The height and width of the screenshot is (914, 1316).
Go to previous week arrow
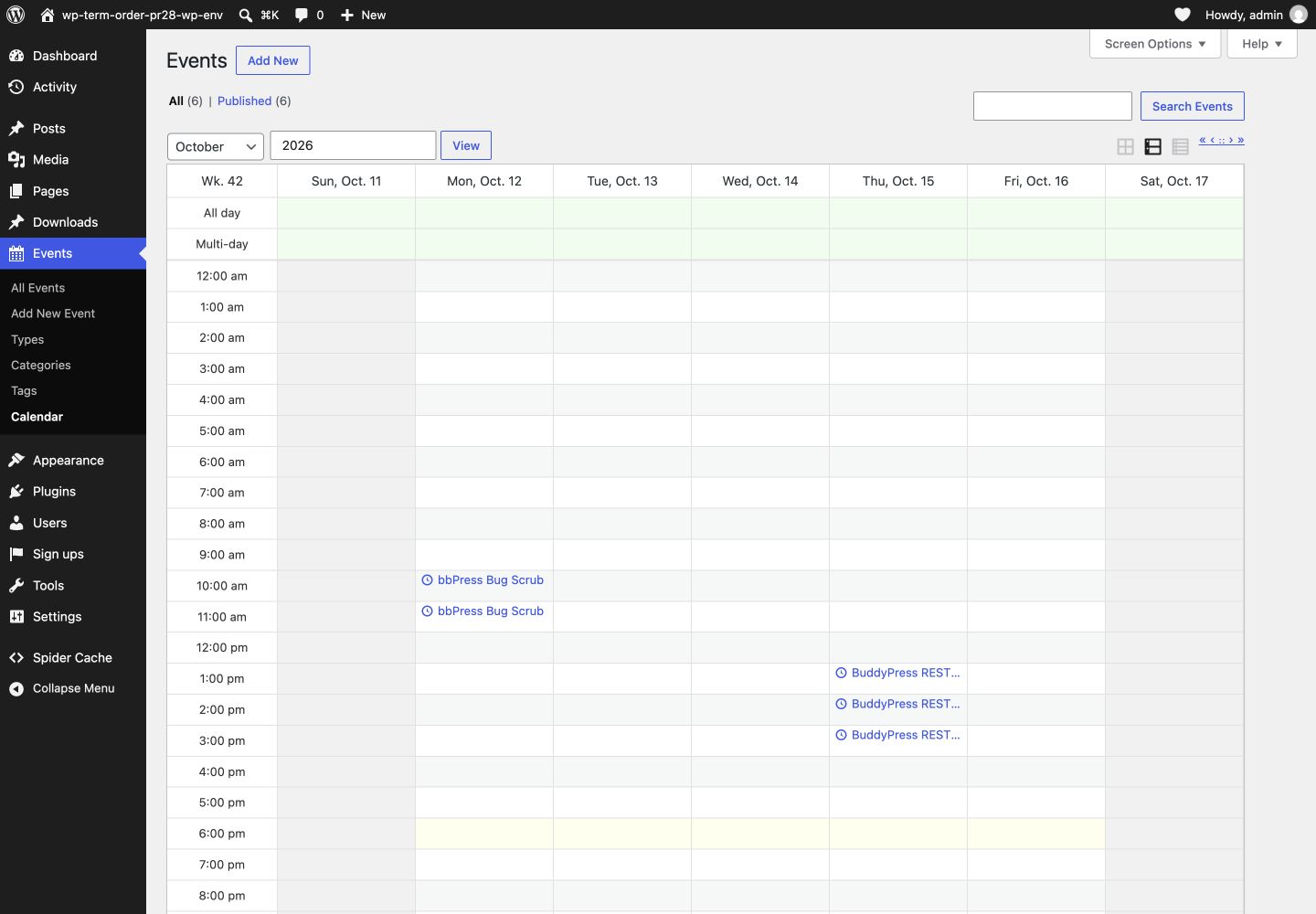pos(1212,140)
